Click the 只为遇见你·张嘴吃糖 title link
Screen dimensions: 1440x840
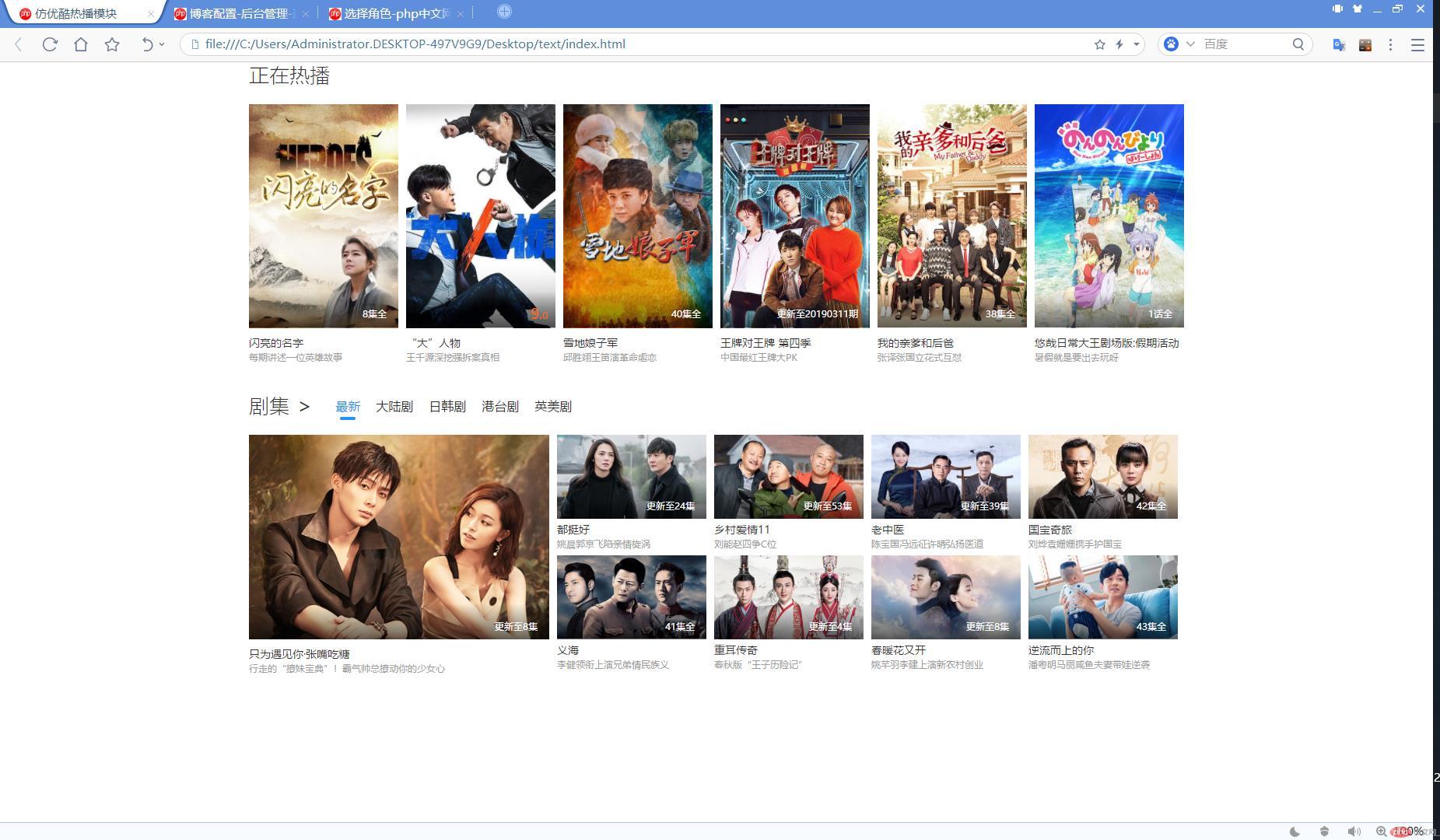tap(300, 654)
